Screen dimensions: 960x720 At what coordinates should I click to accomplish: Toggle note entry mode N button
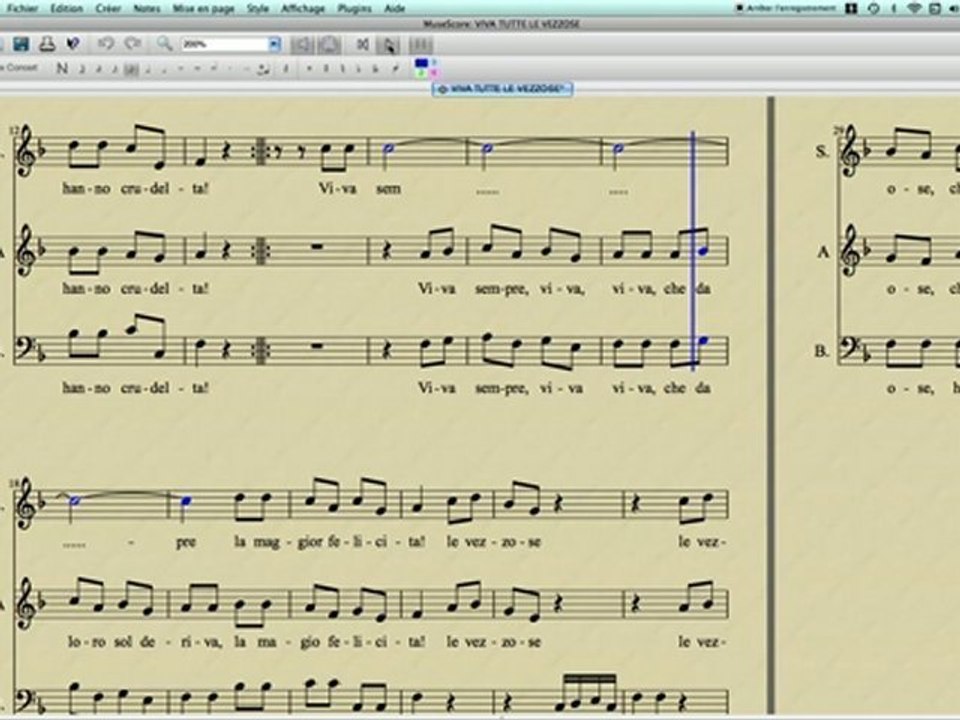tap(62, 68)
